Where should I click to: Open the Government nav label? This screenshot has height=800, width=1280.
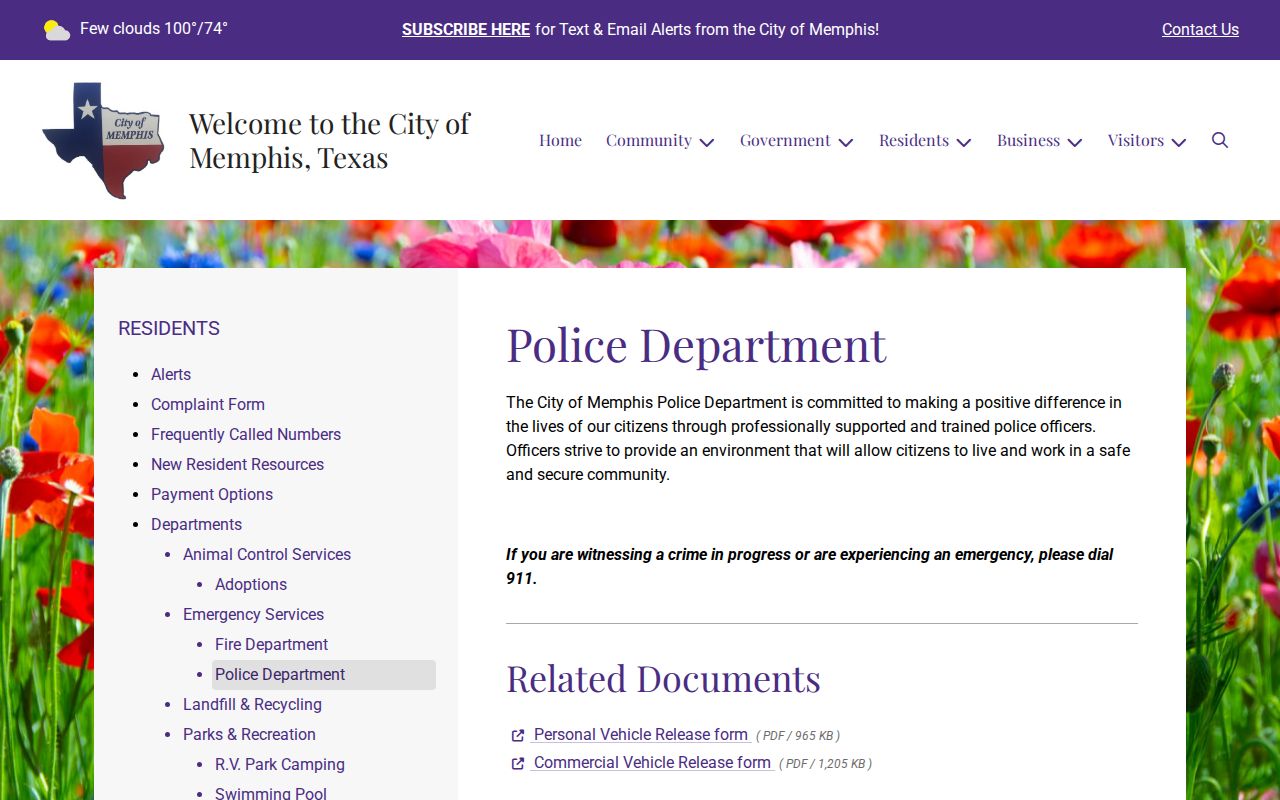click(785, 140)
